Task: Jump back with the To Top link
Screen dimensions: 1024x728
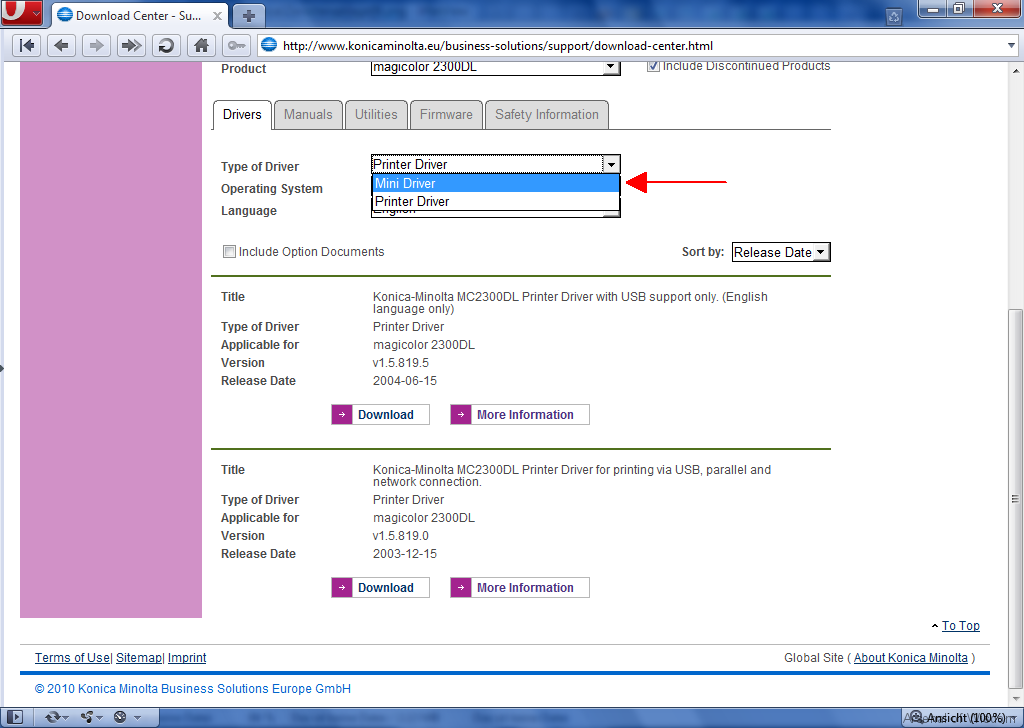Action: [x=961, y=625]
